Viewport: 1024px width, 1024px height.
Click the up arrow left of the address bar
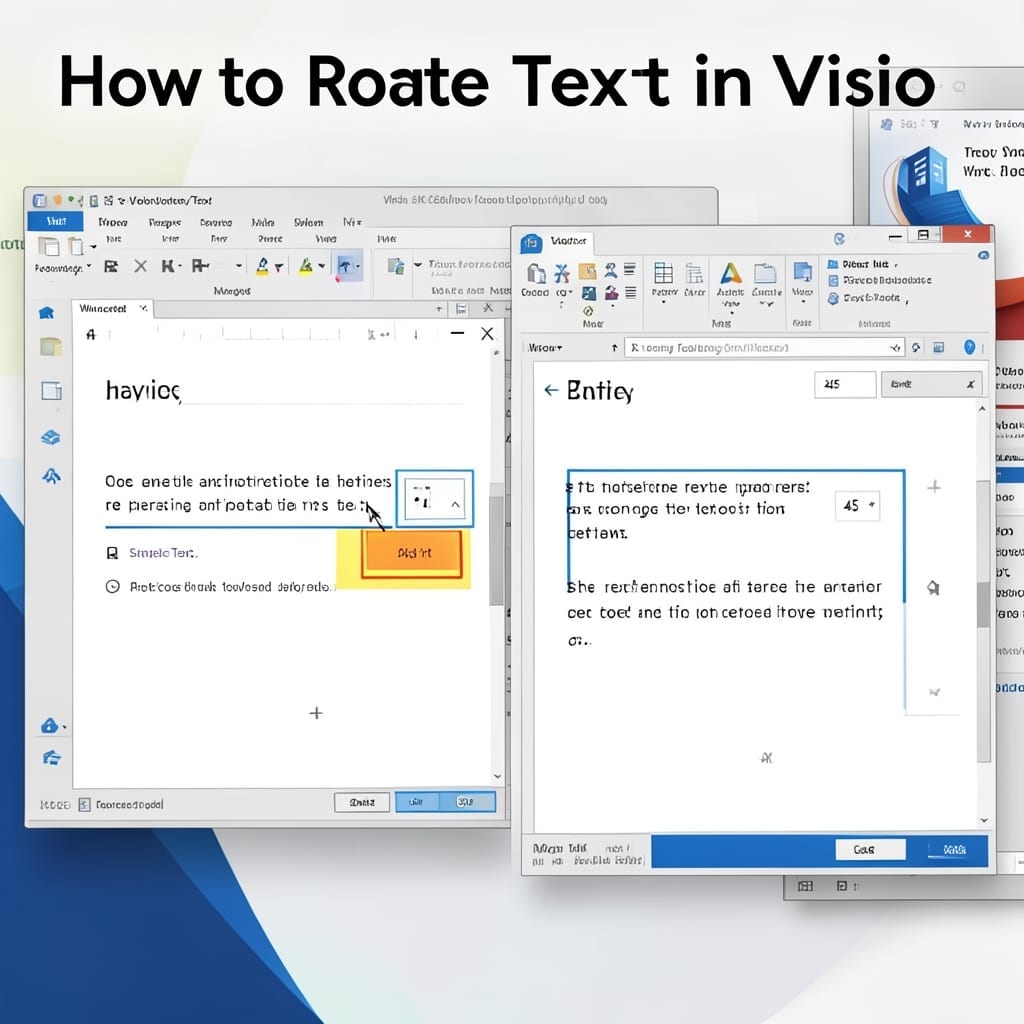click(615, 348)
